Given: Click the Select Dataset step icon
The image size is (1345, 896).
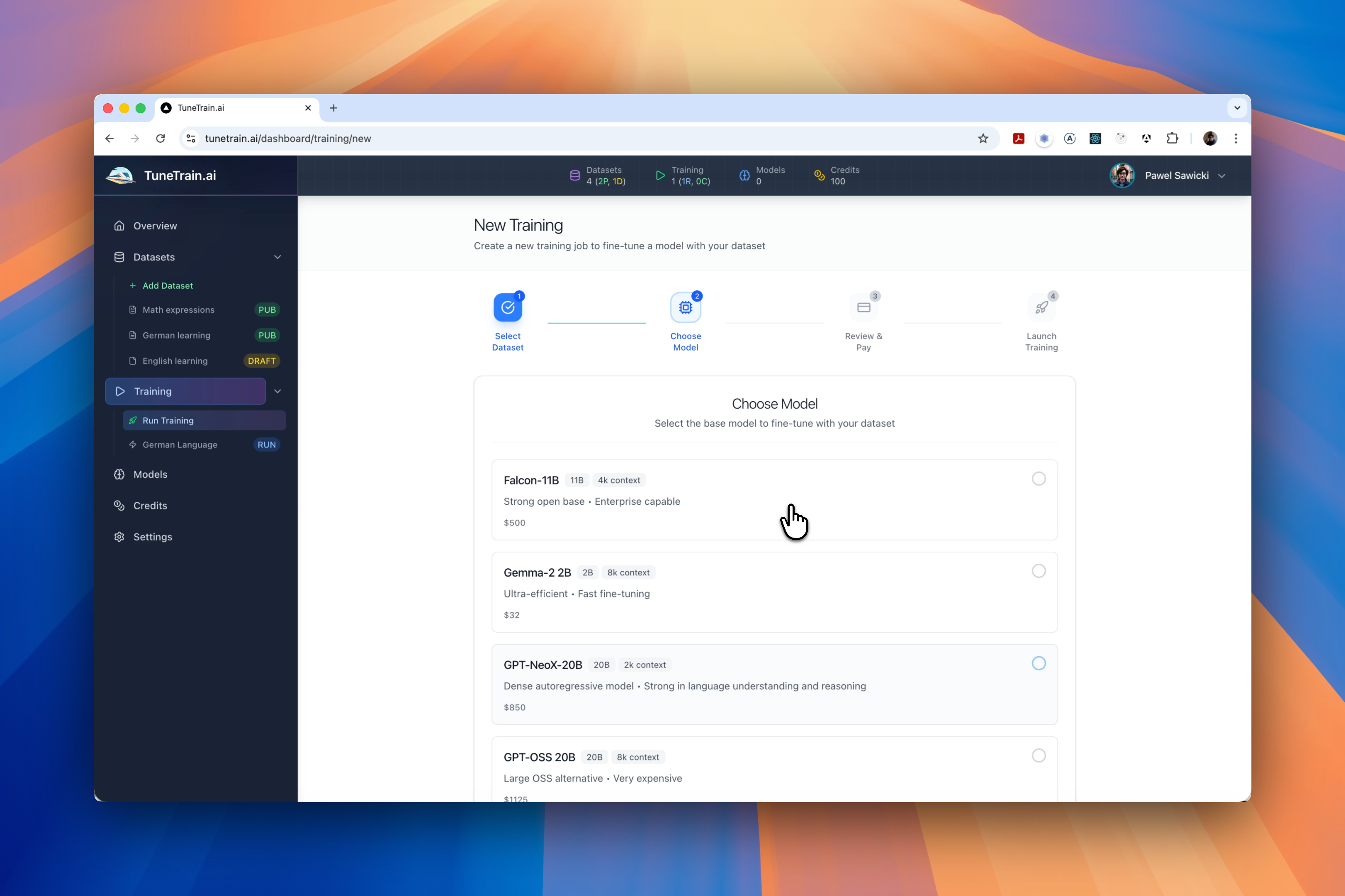Looking at the screenshot, I should (508, 307).
